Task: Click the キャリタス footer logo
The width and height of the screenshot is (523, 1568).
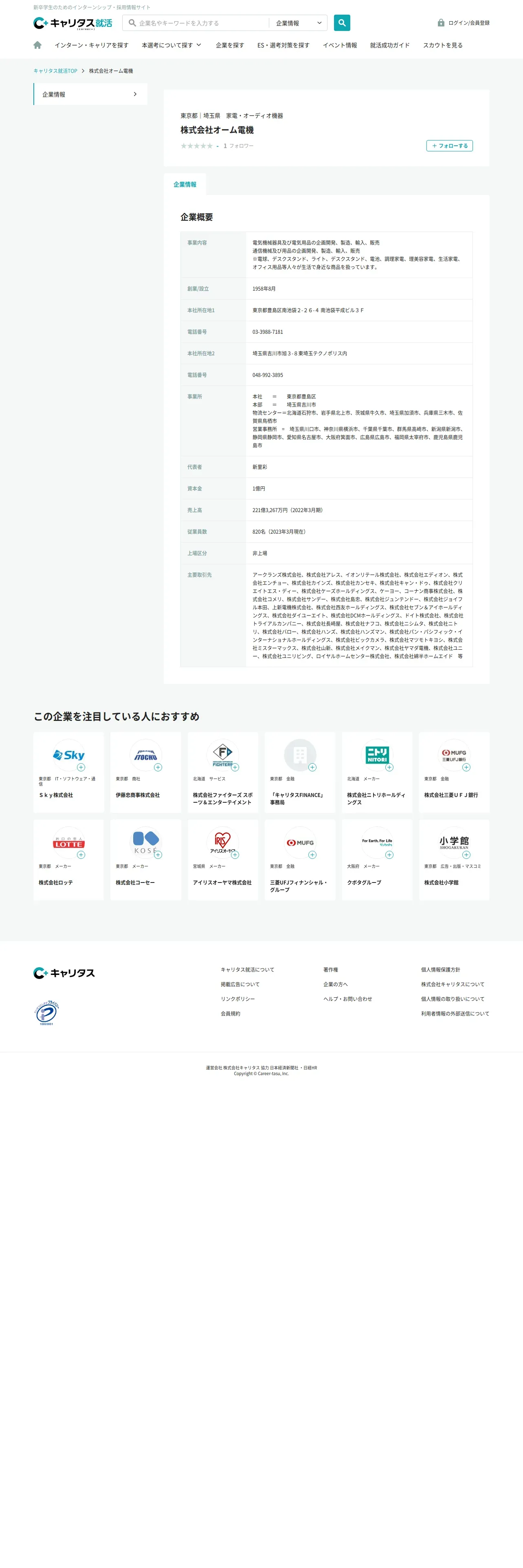Action: (64, 973)
